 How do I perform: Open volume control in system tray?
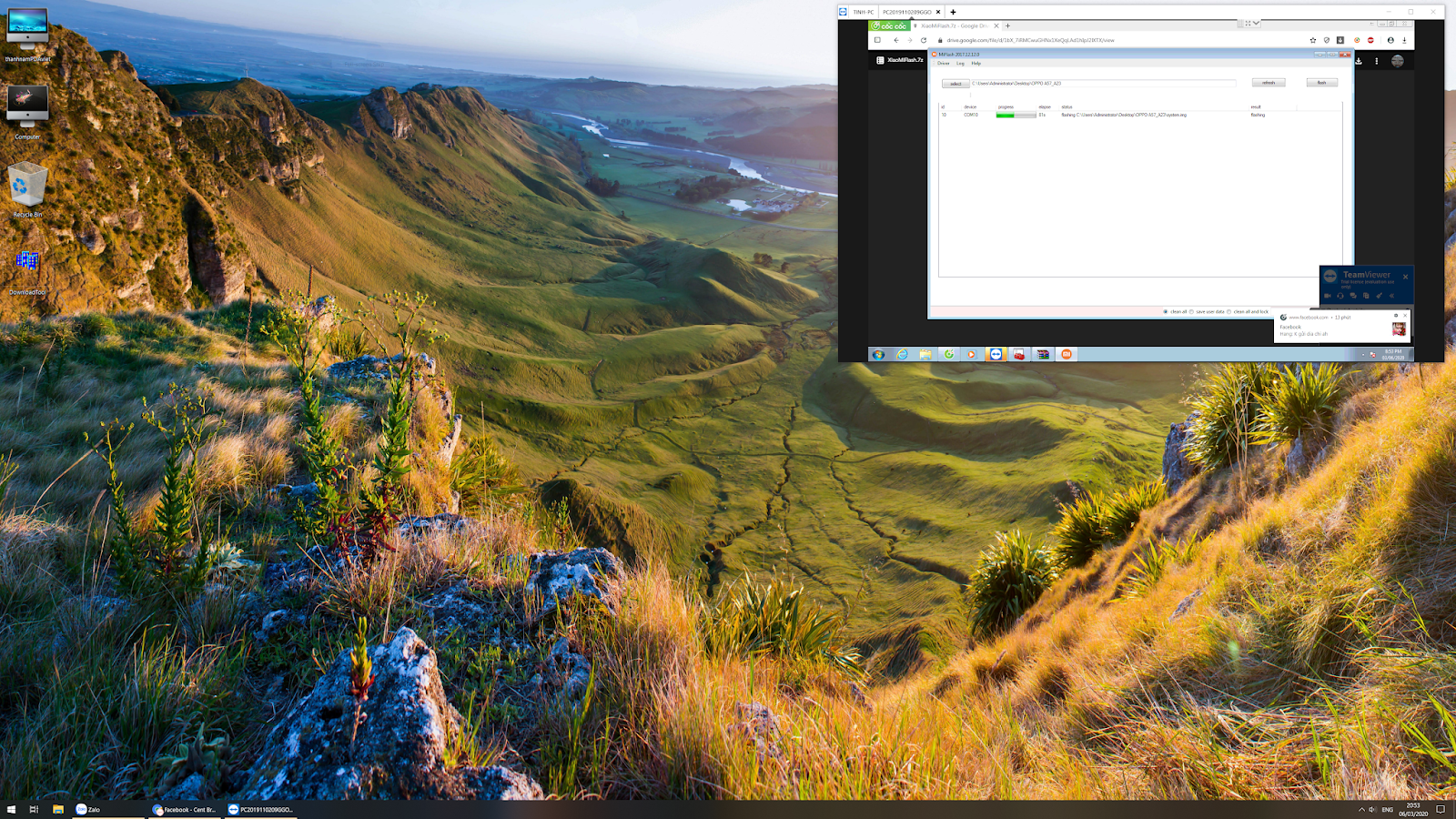click(1372, 809)
